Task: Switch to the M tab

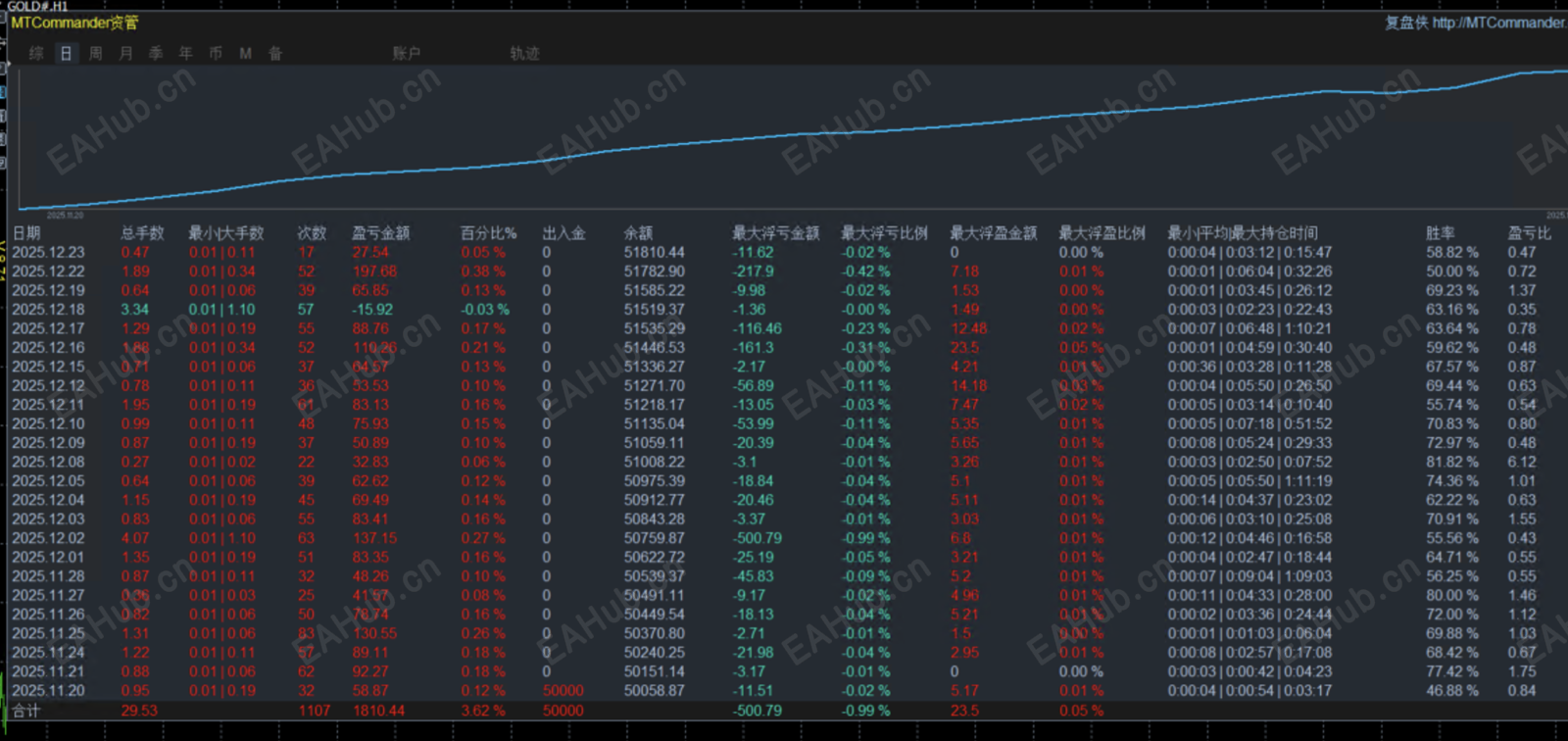Action: [245, 53]
